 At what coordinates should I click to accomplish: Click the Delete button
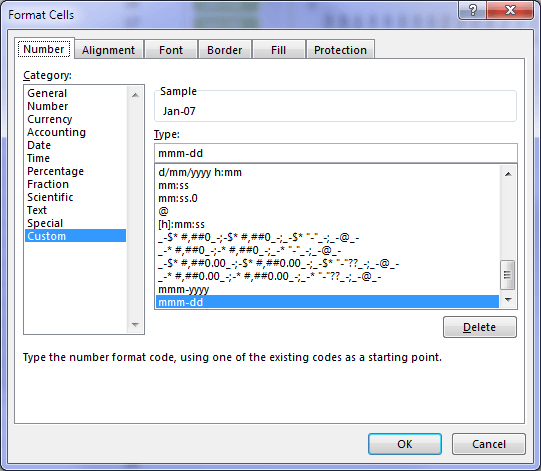(480, 327)
